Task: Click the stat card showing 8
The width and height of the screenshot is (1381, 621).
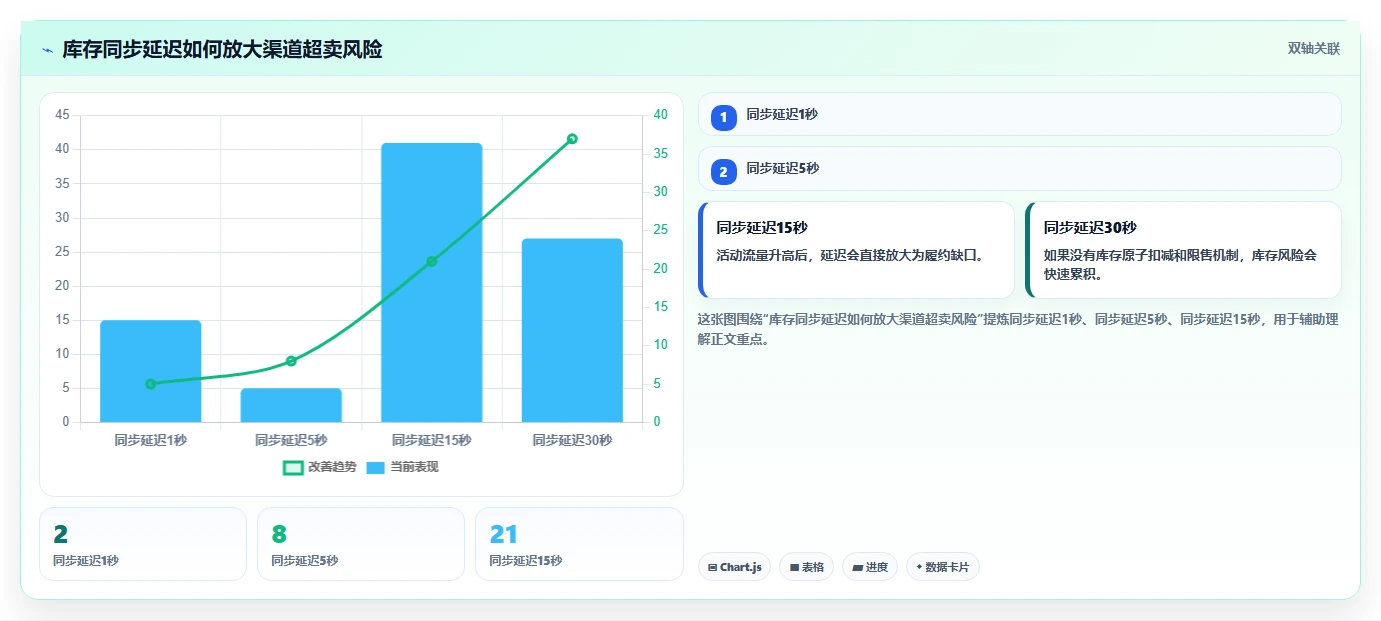Action: tap(361, 544)
